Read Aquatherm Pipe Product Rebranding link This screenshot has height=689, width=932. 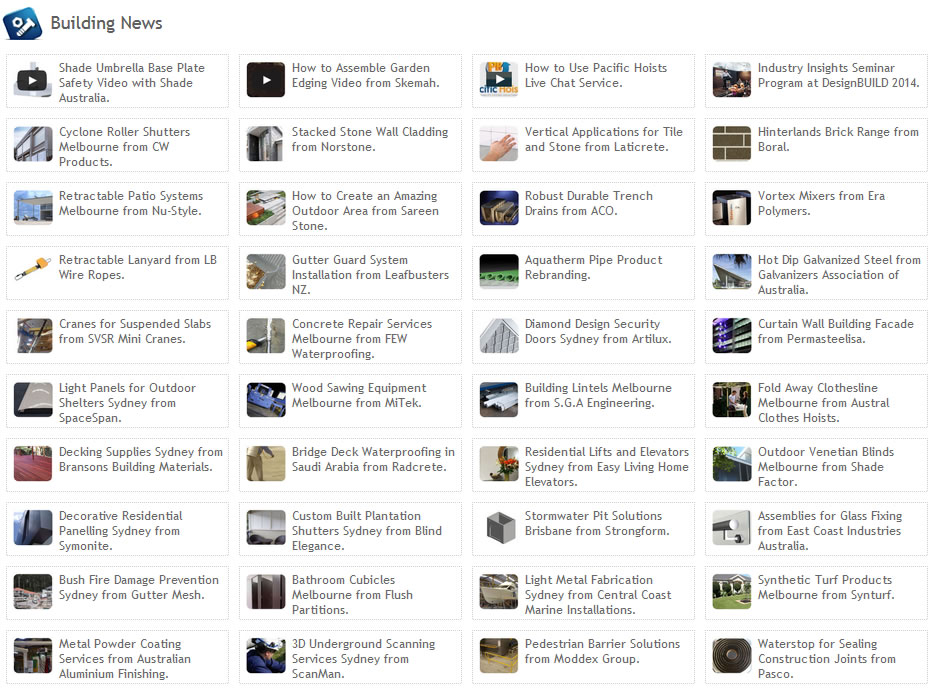[593, 267]
